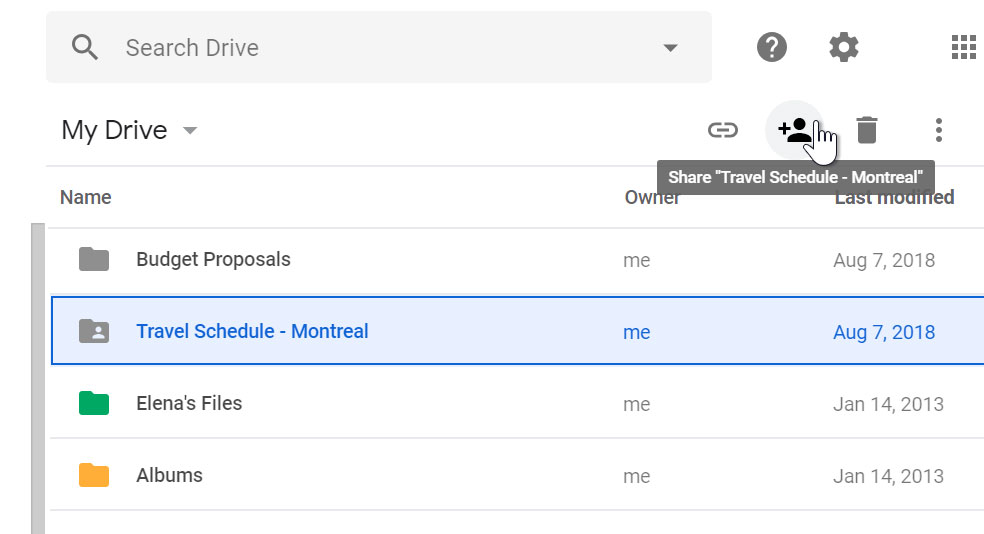Expand the search options dropdown arrow

(670, 48)
